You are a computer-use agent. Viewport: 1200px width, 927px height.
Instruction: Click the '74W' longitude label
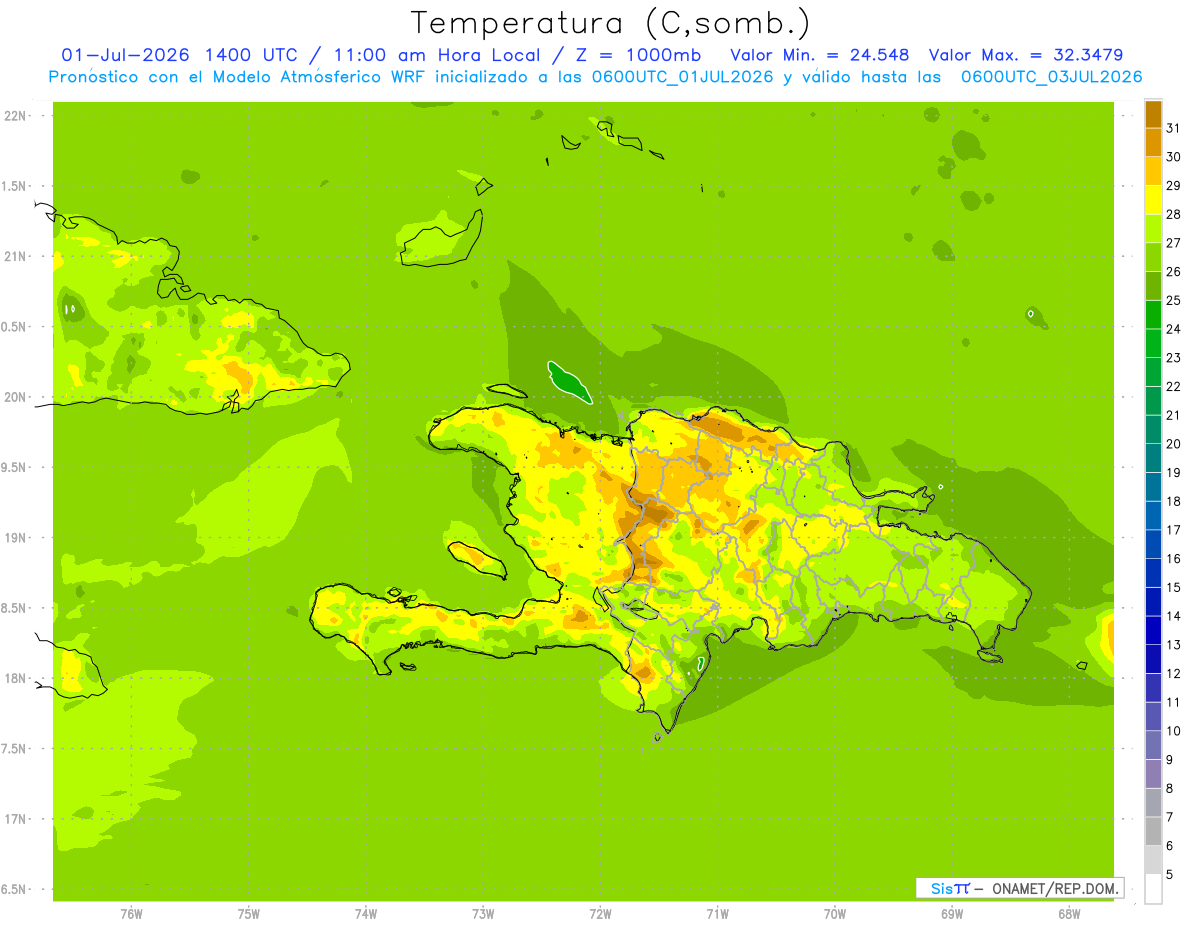click(366, 914)
